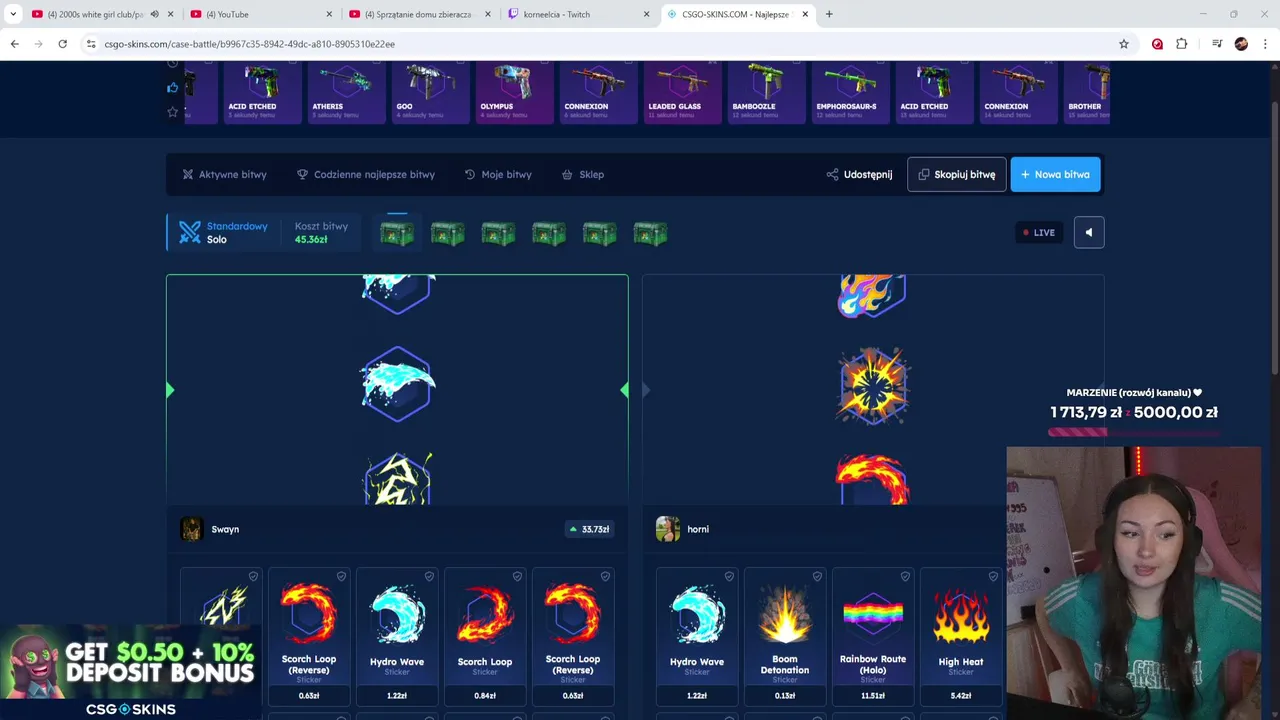Viewport: 1280px width, 720px height.
Task: Open Codzienne najlepsze bitwy tab
Action: [x=366, y=174]
